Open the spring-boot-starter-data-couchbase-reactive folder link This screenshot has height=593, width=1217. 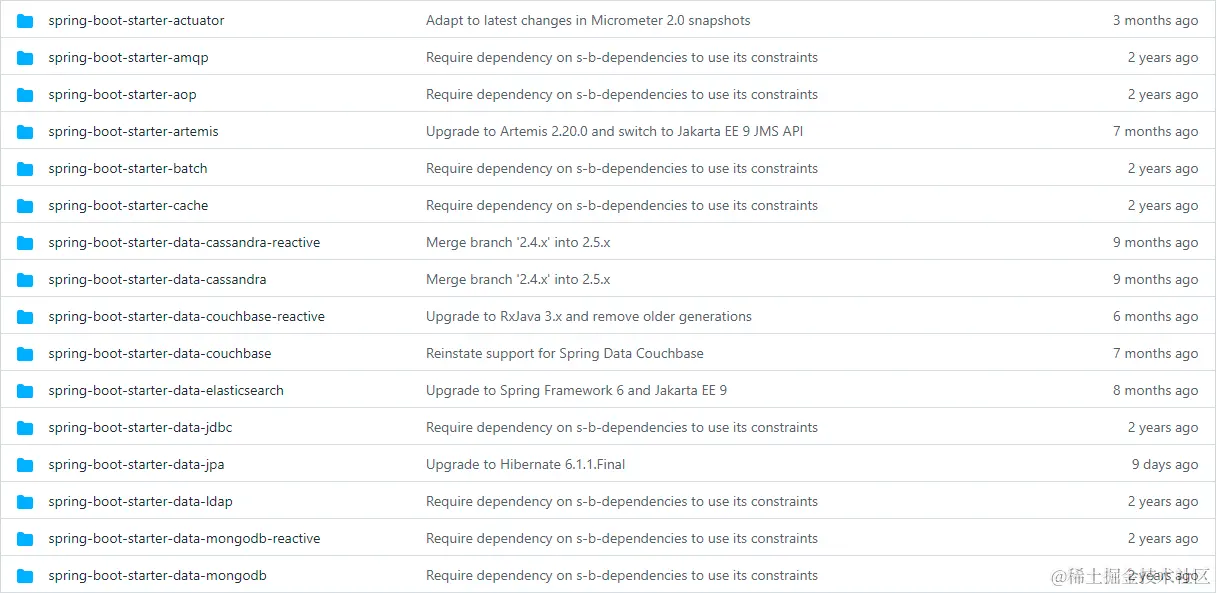pyautogui.click(x=186, y=317)
